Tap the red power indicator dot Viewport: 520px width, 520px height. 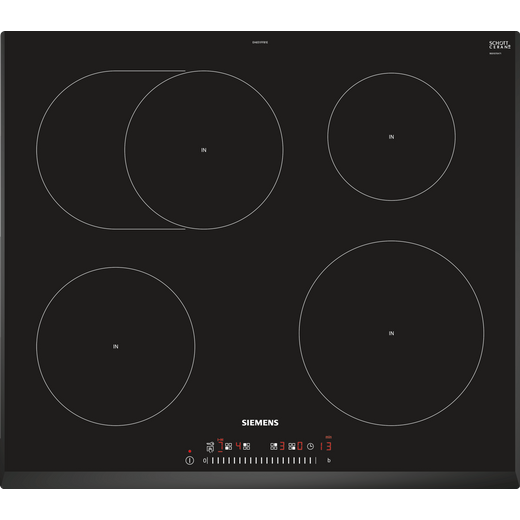point(190,451)
